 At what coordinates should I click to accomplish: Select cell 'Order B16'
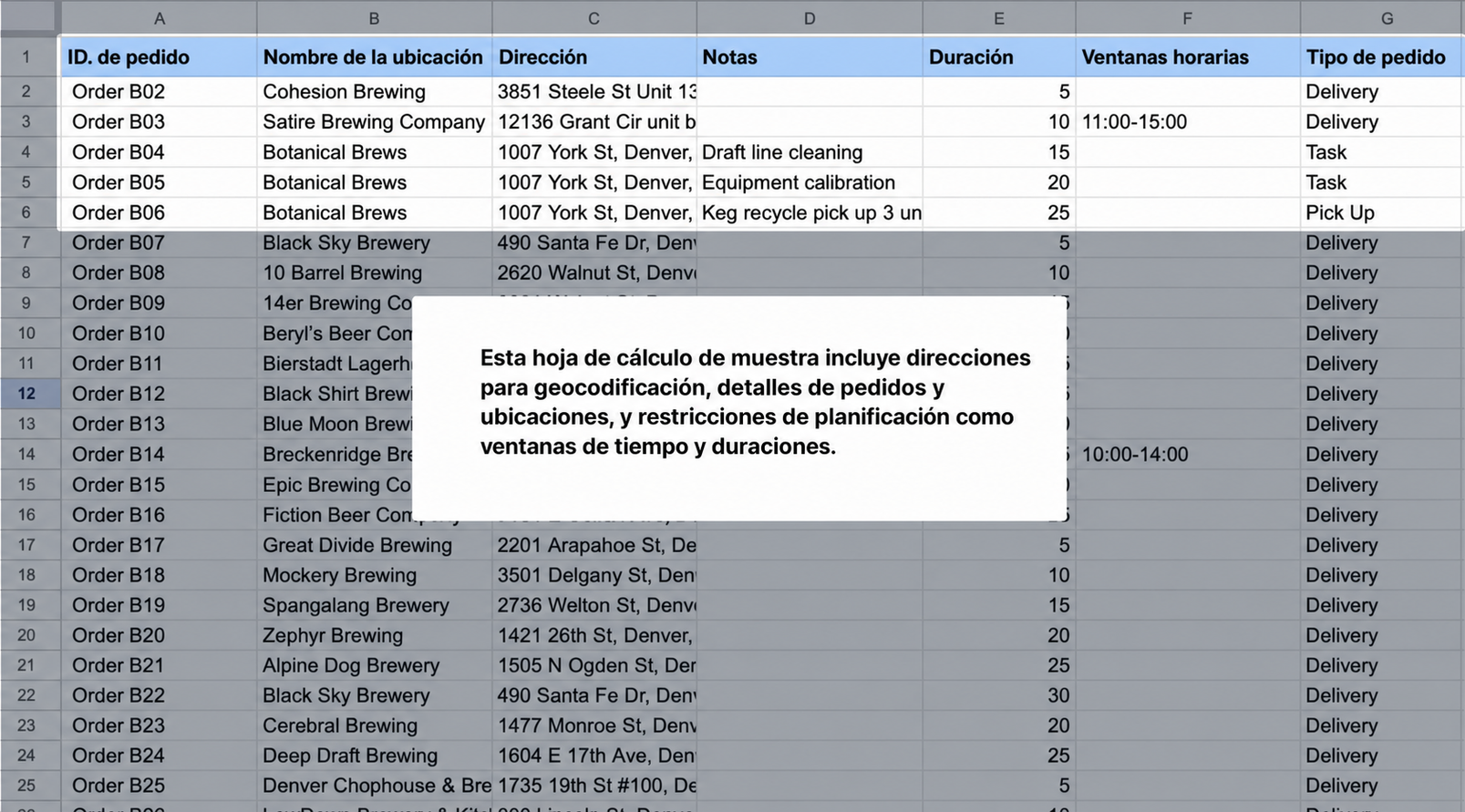point(159,515)
